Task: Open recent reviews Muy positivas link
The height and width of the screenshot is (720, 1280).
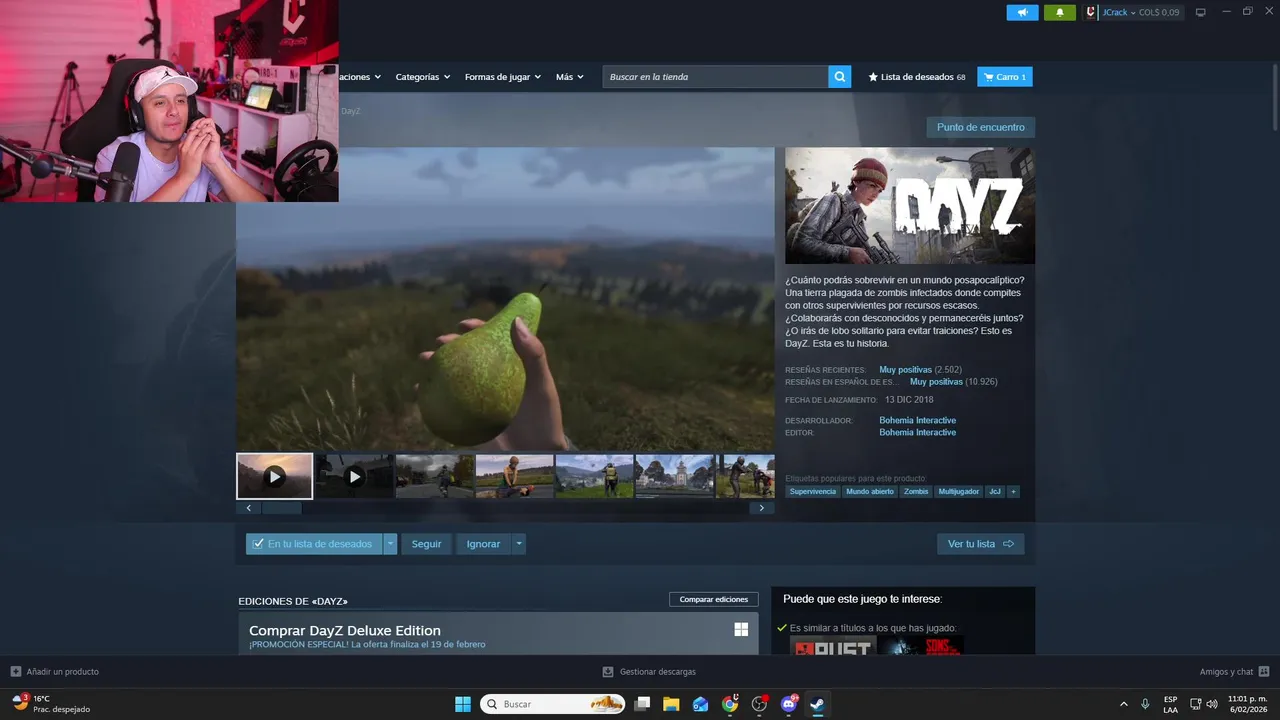Action: 905,370
